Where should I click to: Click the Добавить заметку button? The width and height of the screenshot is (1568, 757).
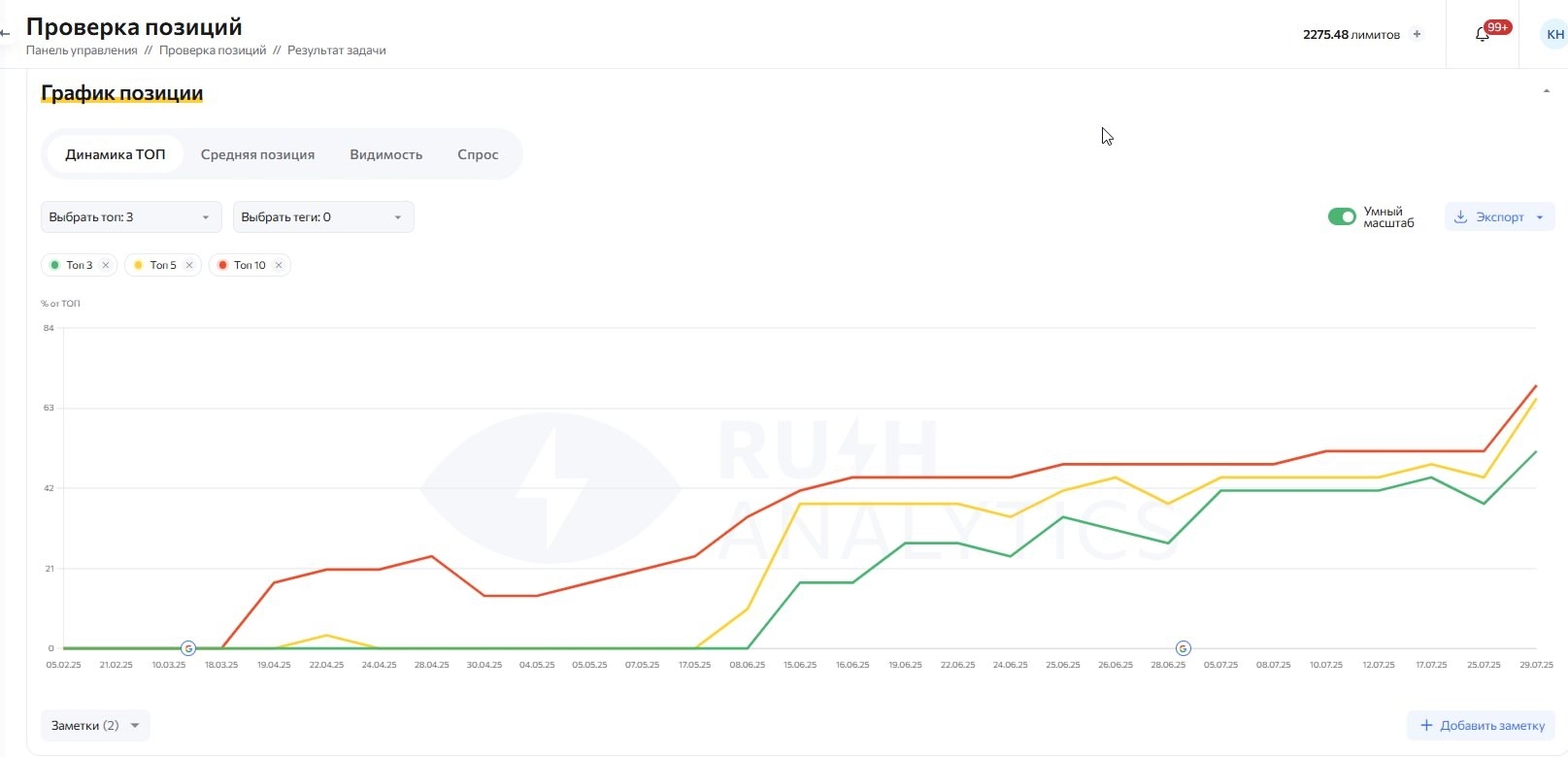1482,725
